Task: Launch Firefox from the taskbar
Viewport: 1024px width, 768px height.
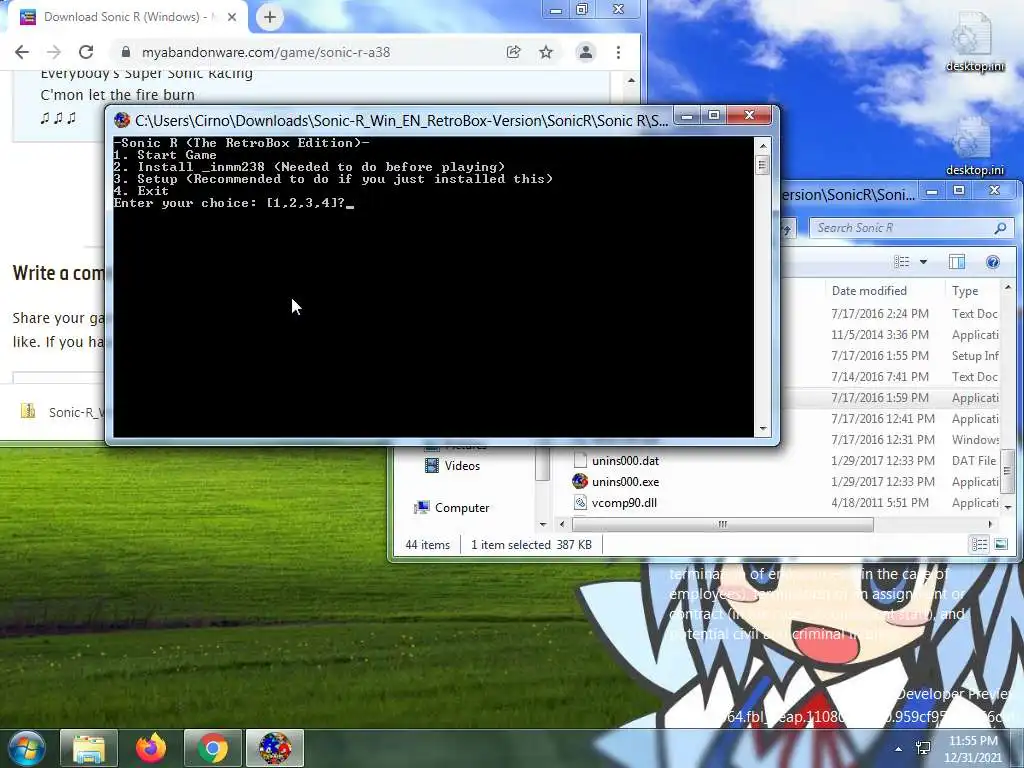Action: pyautogui.click(x=151, y=748)
